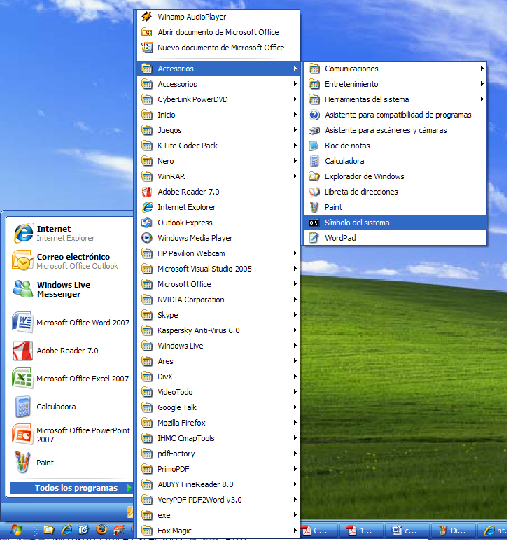This screenshot has height=540, width=507.
Task: Expand Comunicaciones submenu arrow
Action: 482,69
